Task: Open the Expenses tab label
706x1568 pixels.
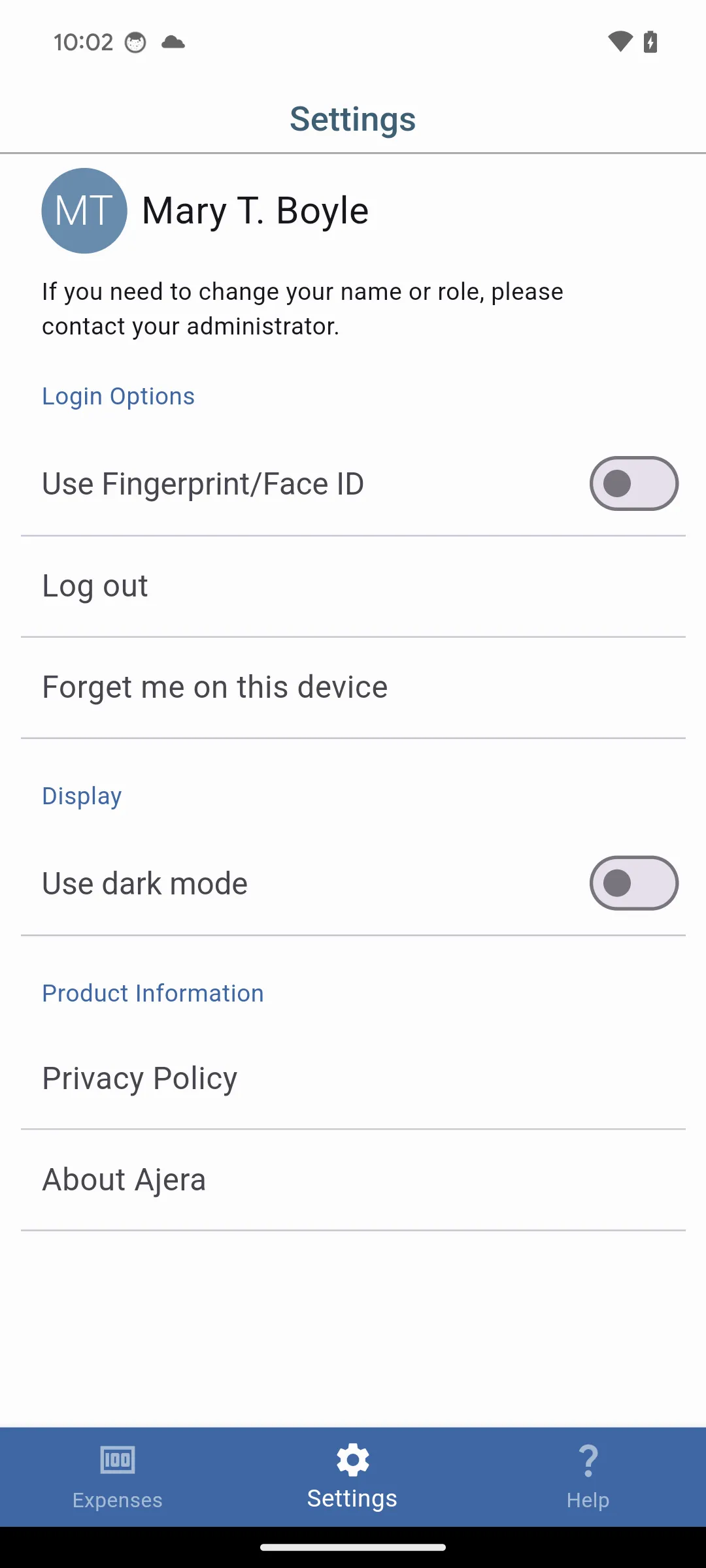Action: point(118,1500)
